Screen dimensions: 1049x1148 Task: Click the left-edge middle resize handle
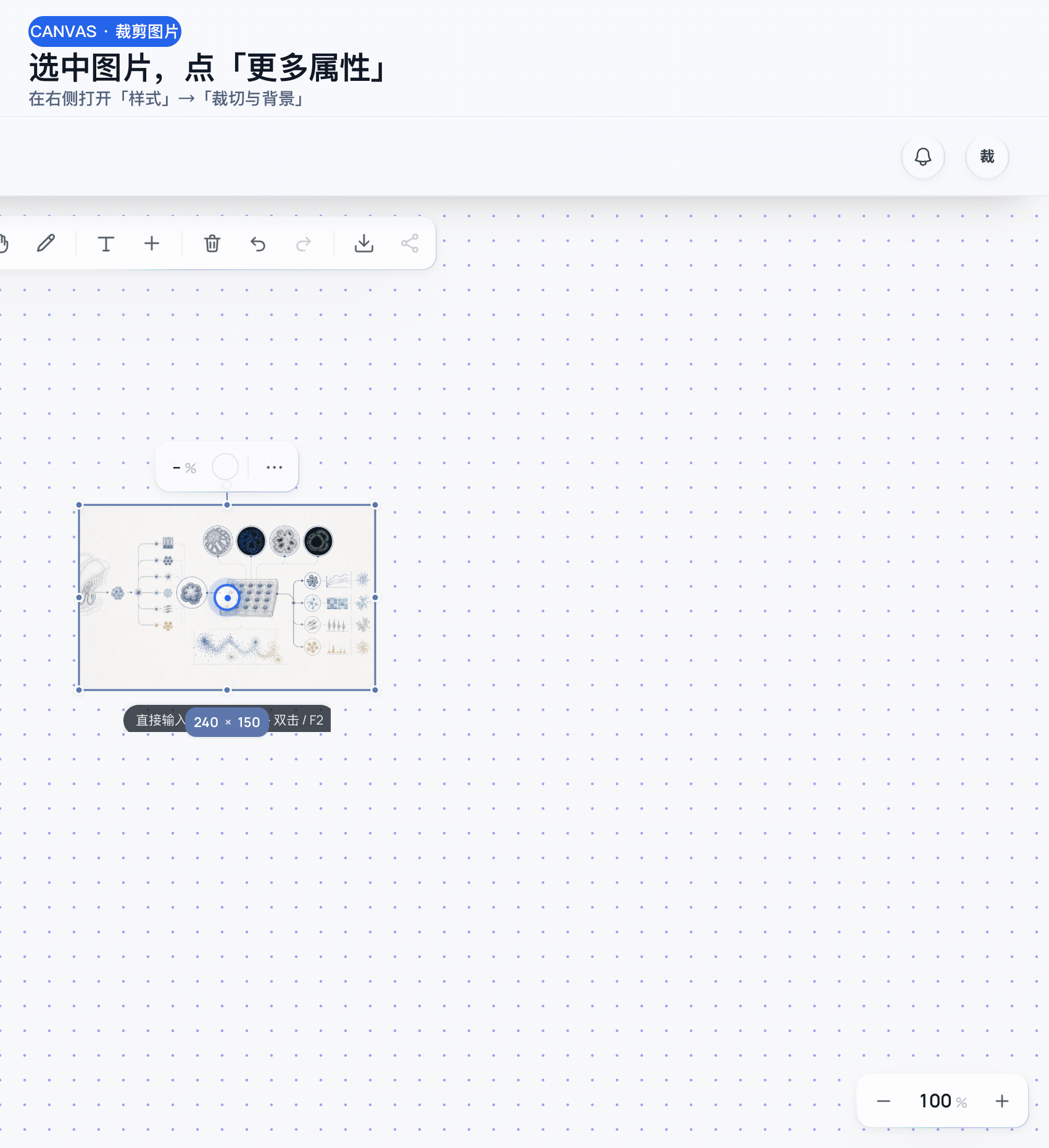tap(79, 597)
